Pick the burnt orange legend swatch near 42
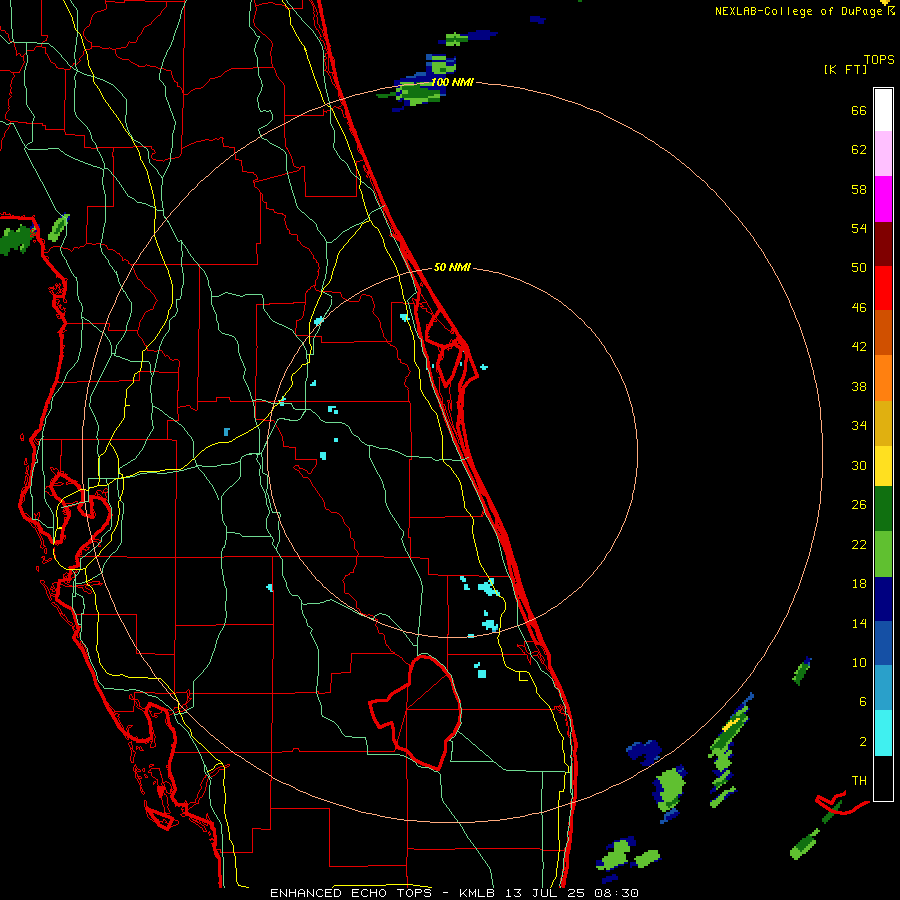900x900 pixels. click(883, 332)
